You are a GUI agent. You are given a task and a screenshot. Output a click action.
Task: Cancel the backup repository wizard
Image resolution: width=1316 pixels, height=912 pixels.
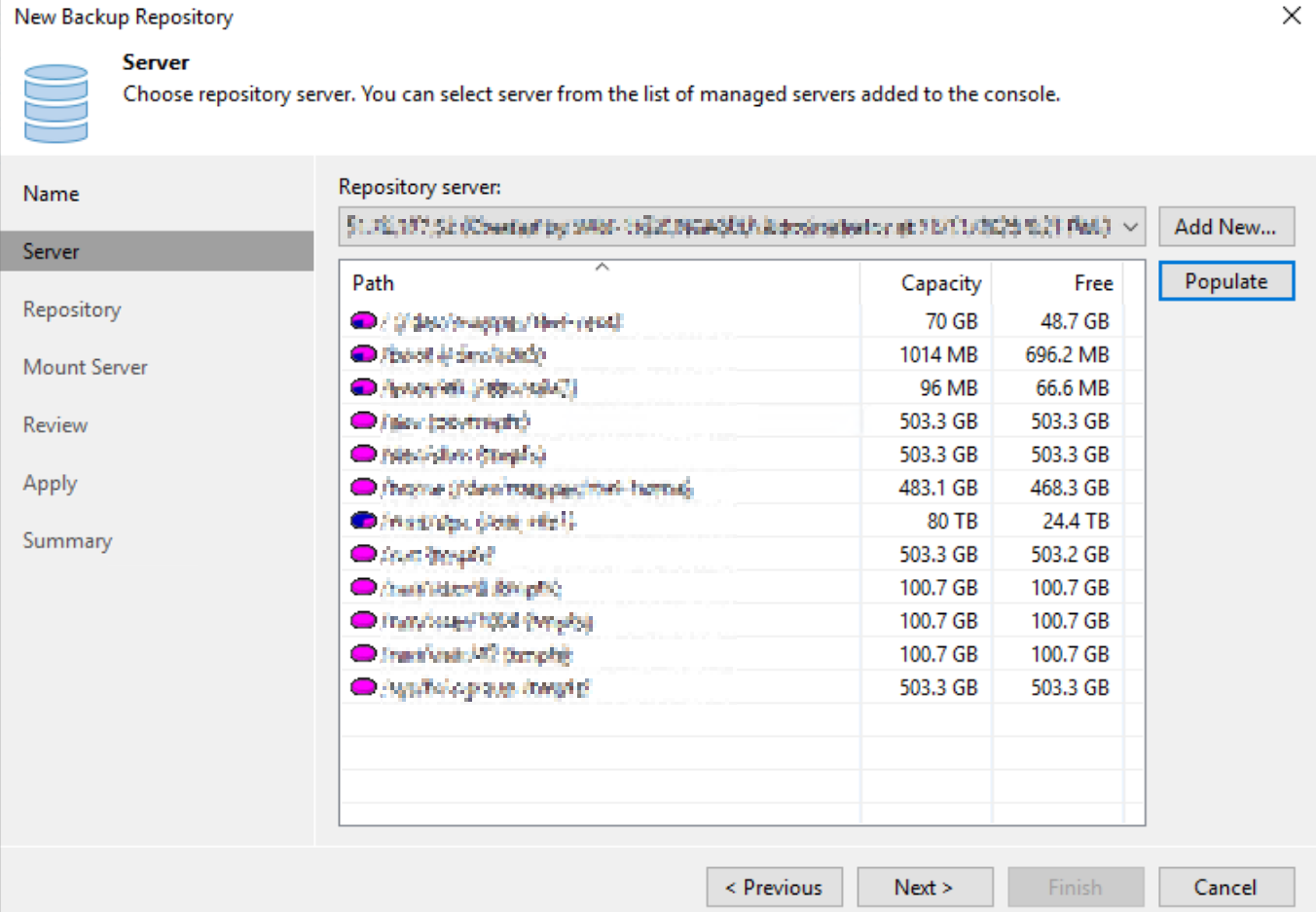point(1225,887)
